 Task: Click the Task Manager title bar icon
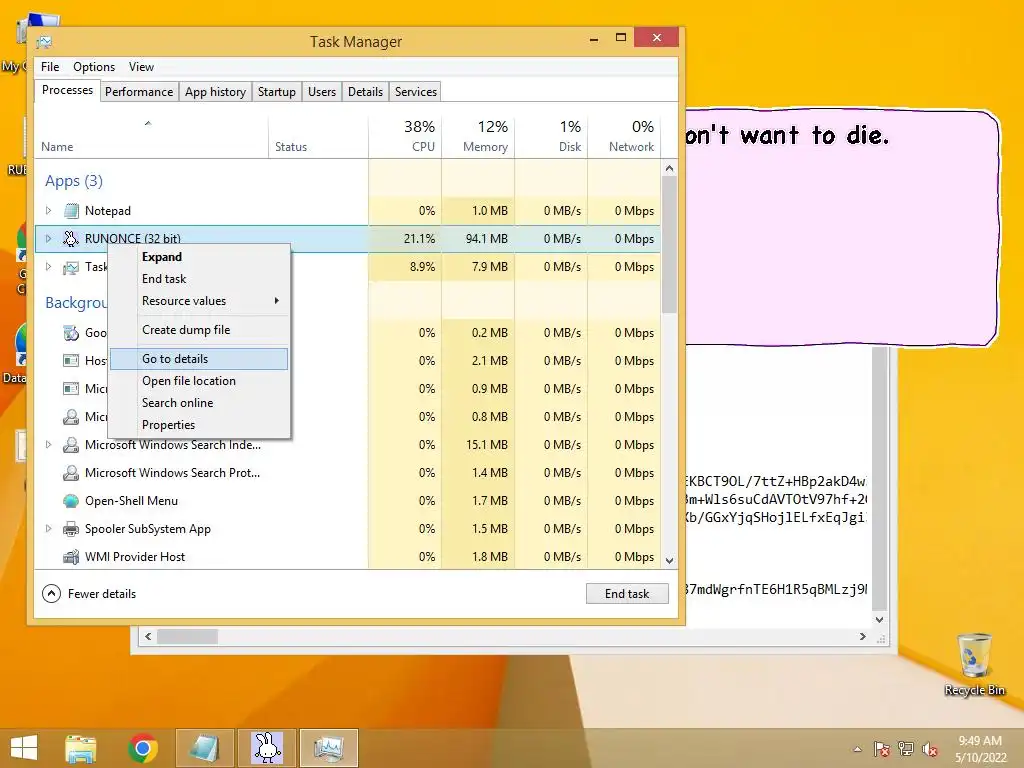click(44, 42)
